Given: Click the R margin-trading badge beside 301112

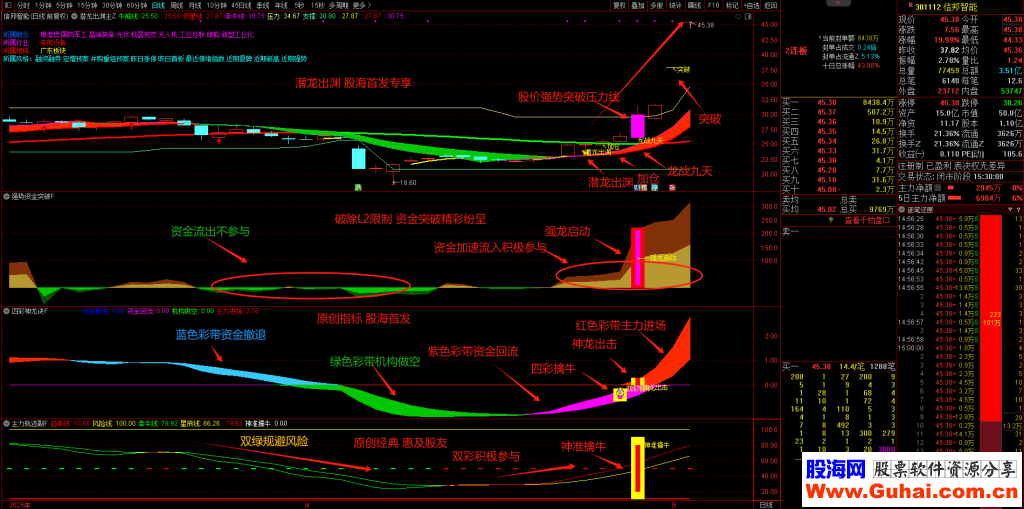Looking at the screenshot, I should coord(910,5).
